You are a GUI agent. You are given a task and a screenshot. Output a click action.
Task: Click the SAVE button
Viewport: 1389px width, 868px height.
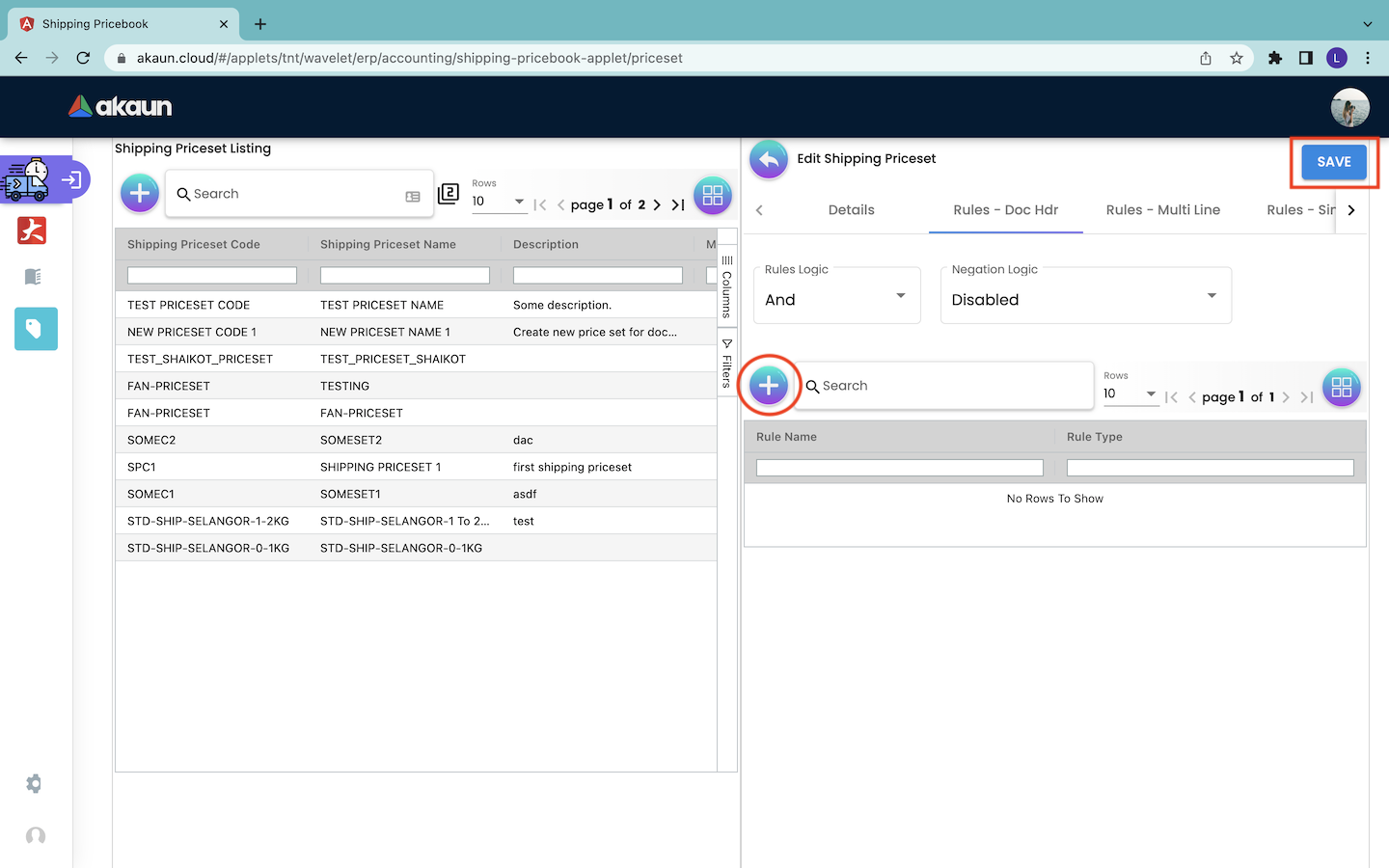pos(1333,162)
